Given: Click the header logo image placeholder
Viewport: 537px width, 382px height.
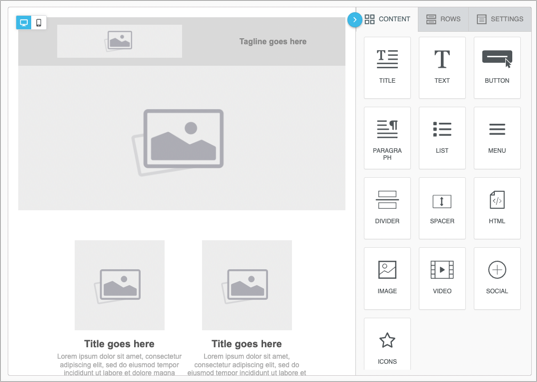Looking at the screenshot, I should tap(120, 41).
